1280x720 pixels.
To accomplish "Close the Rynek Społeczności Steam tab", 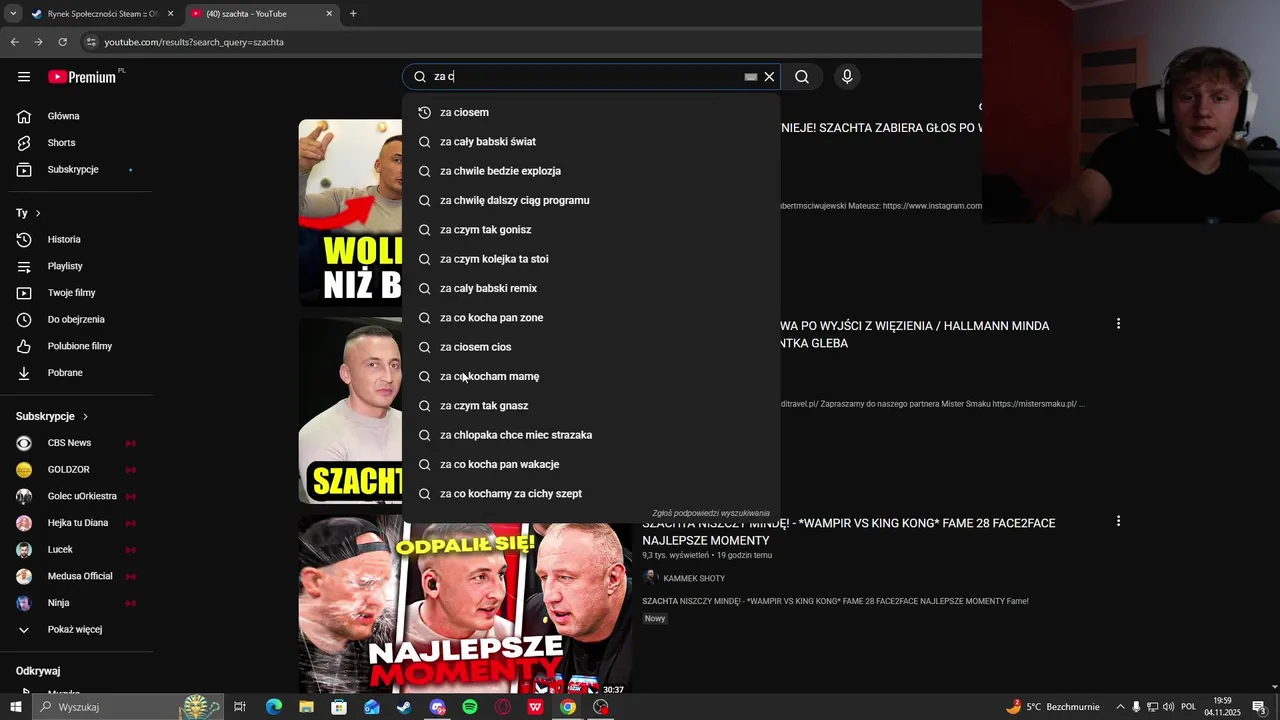I will [170, 14].
